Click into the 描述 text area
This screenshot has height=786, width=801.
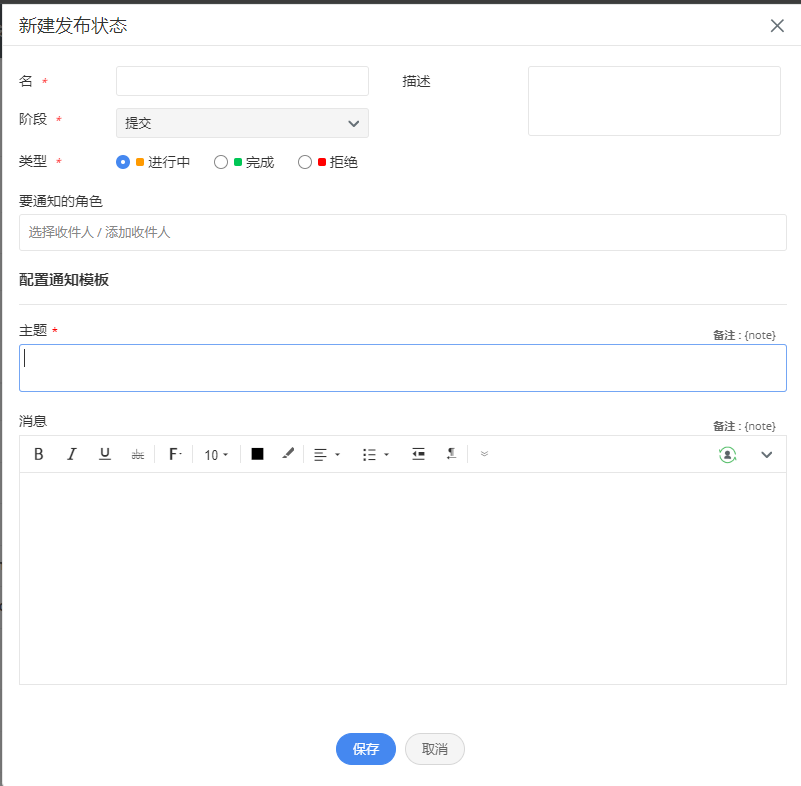[x=654, y=101]
